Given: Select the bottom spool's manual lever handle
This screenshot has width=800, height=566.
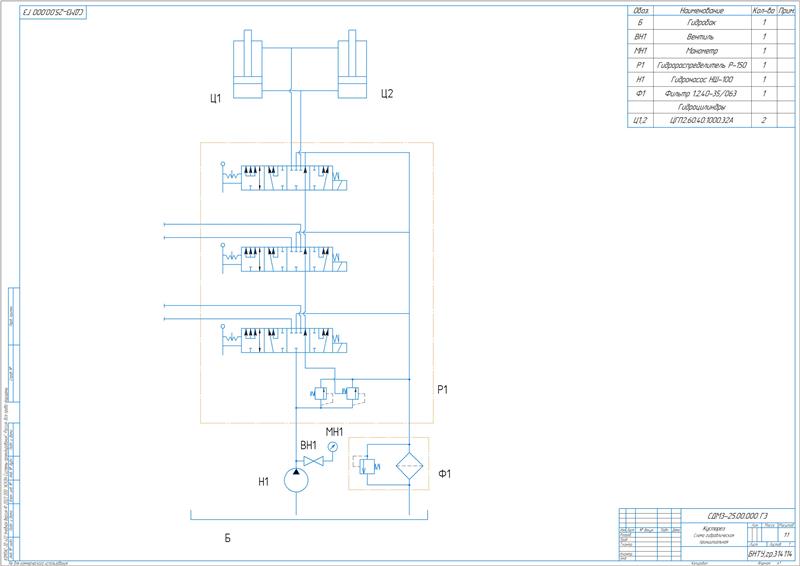Looking at the screenshot, I should pos(223,339).
